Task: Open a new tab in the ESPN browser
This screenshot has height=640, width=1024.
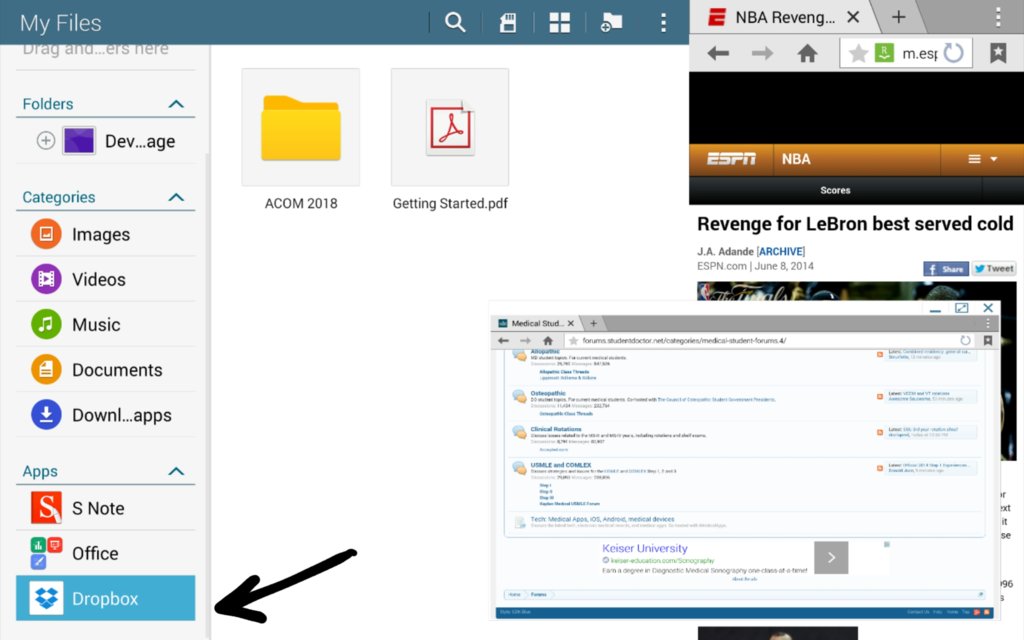Action: pyautogui.click(x=899, y=18)
